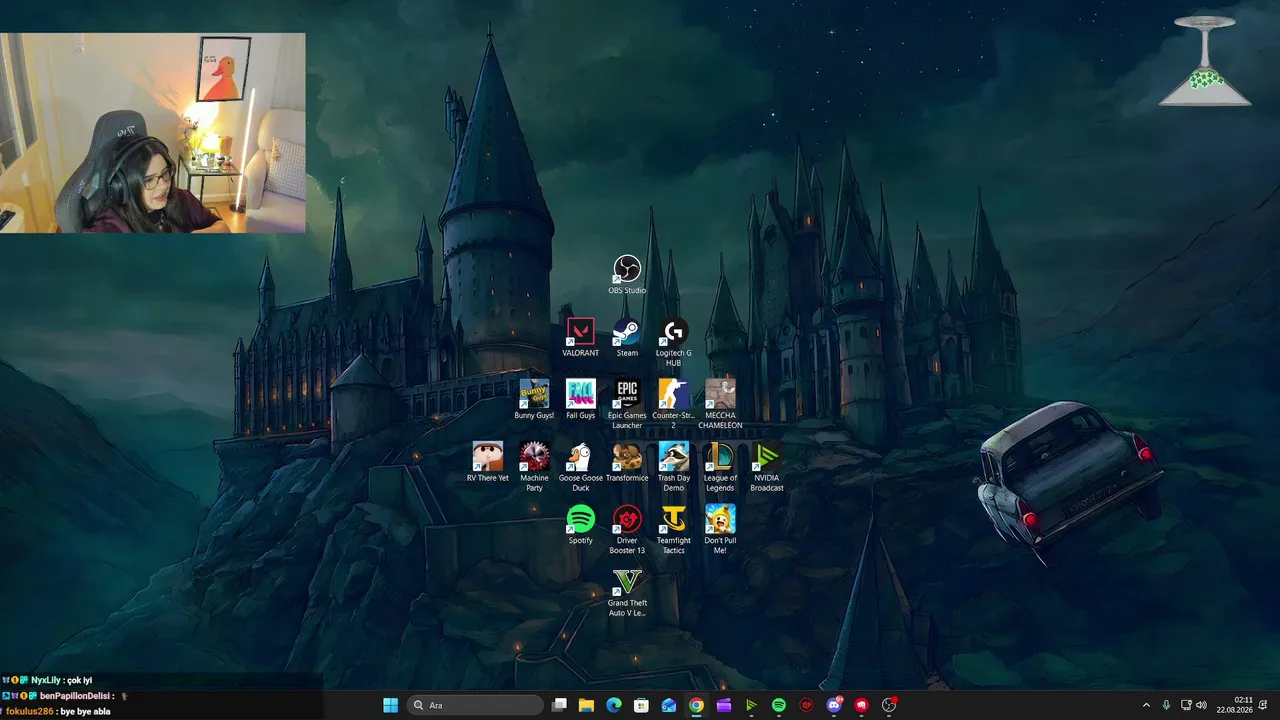The height and width of the screenshot is (720, 1280).
Task: Select the Logitech G HUB shortcut
Action: (673, 342)
